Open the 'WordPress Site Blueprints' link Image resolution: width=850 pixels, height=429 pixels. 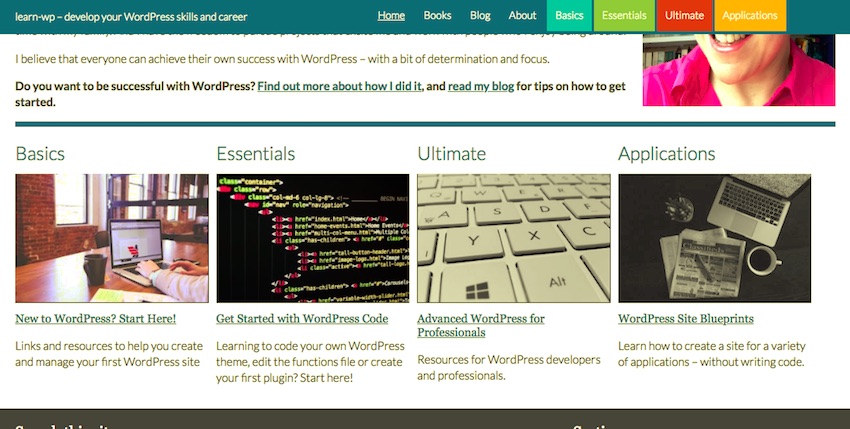pos(686,319)
